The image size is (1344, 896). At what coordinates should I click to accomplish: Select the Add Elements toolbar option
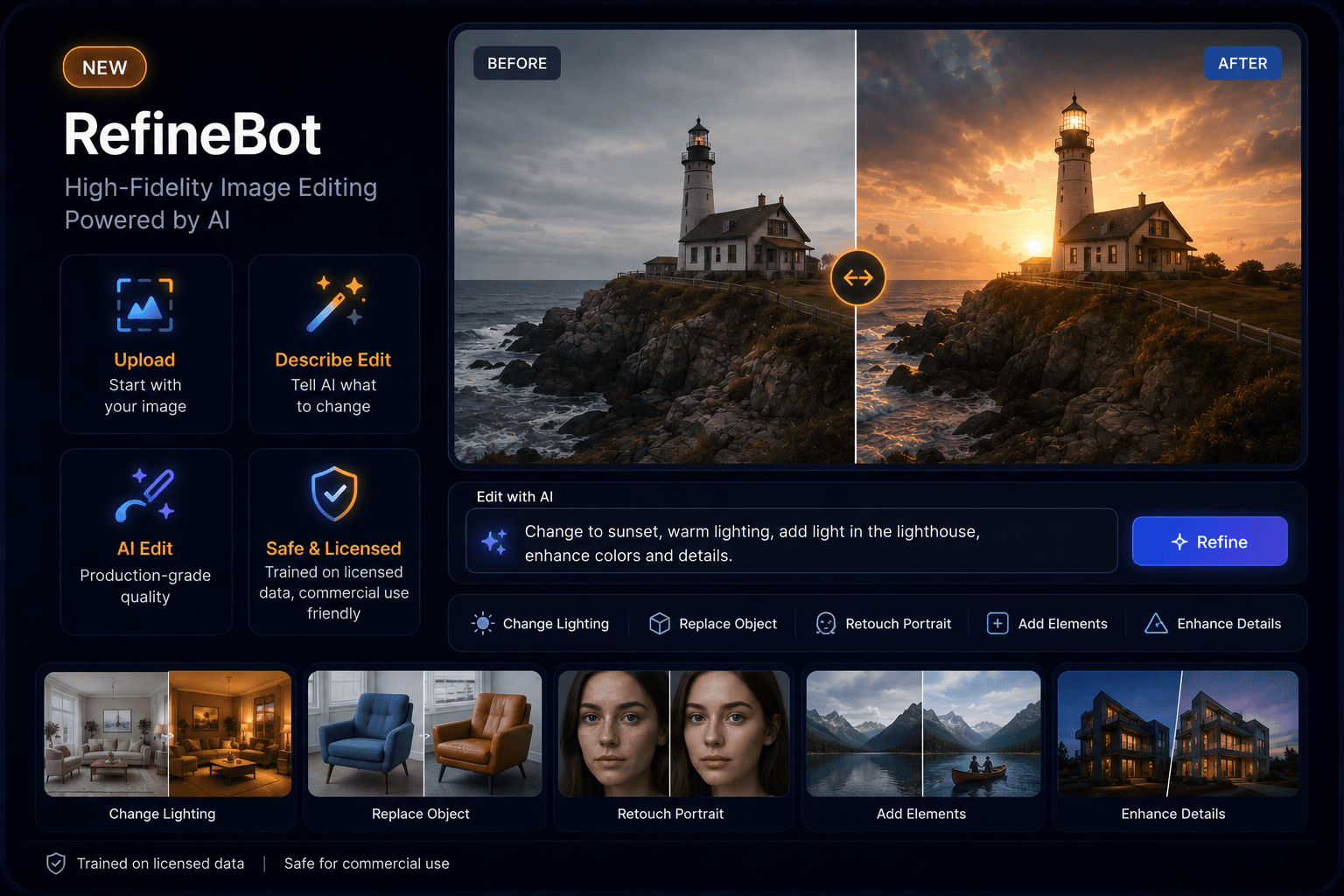click(x=1046, y=623)
